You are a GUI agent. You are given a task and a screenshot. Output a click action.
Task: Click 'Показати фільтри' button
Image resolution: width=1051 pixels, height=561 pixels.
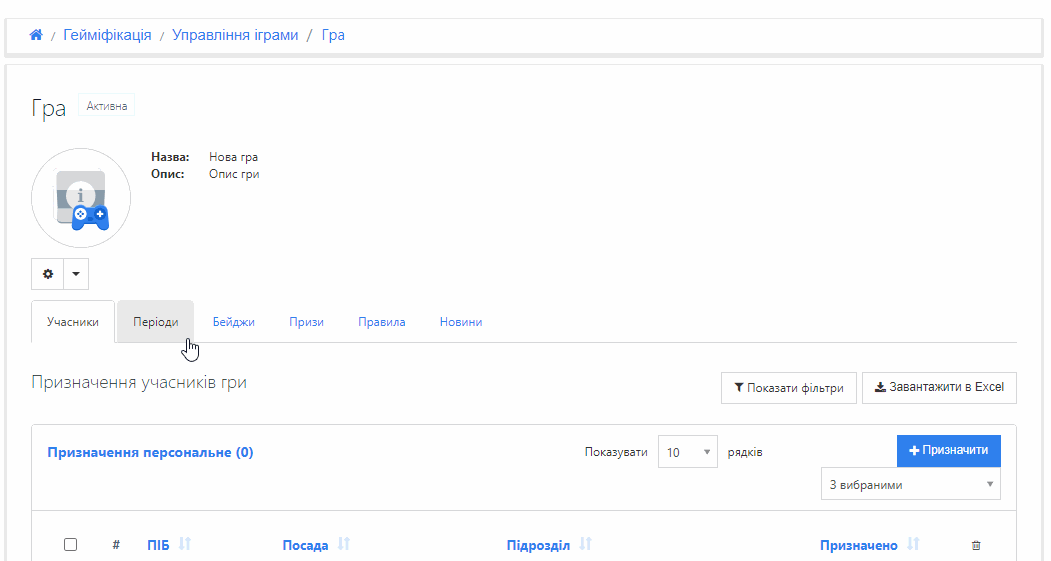[788, 388]
